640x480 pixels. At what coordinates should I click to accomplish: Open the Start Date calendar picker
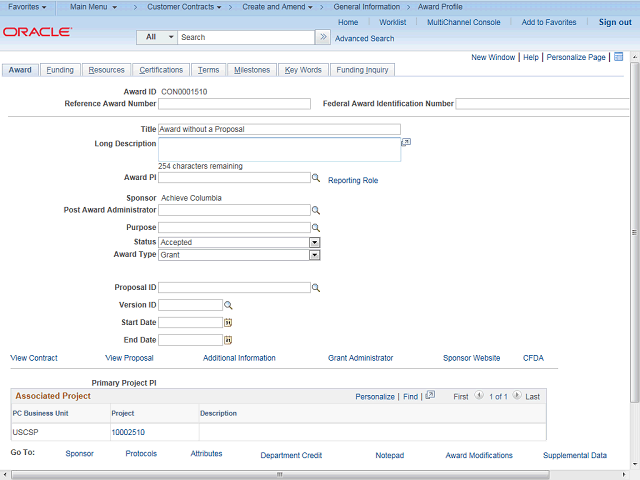tap(228, 323)
